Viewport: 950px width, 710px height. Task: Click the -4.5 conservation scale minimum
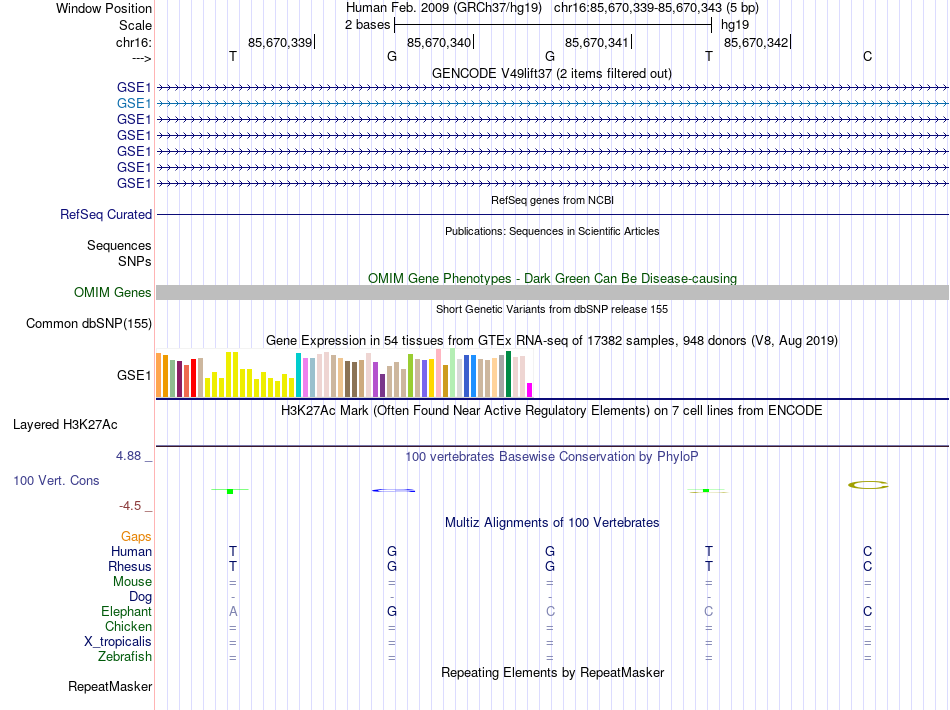pos(130,506)
